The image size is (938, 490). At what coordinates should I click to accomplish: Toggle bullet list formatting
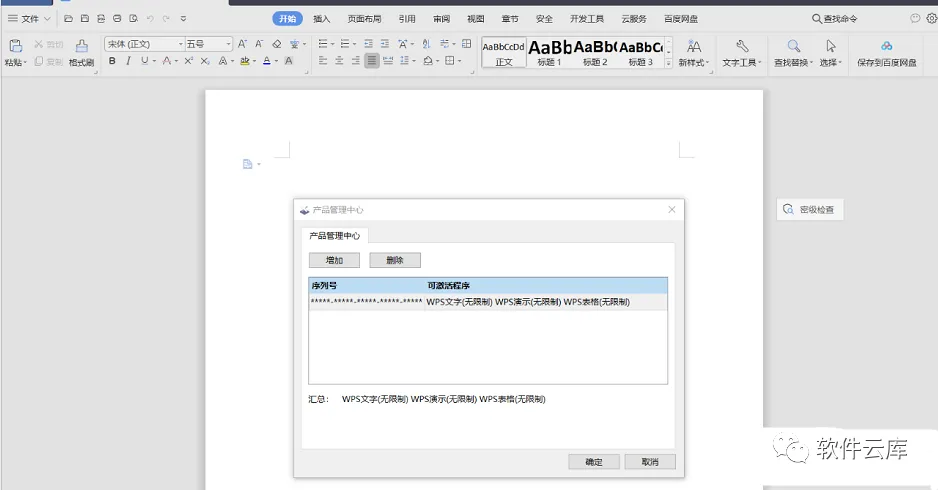[323, 44]
